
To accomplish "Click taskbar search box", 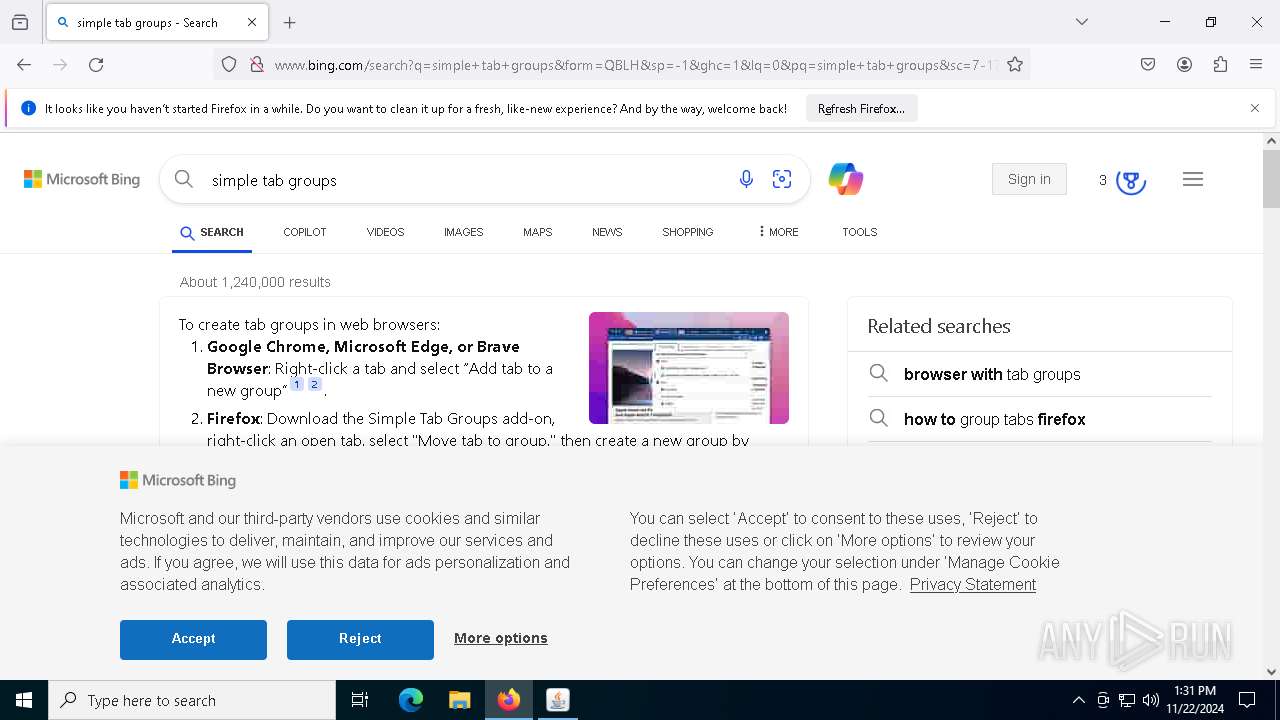I will pyautogui.click(x=192, y=700).
